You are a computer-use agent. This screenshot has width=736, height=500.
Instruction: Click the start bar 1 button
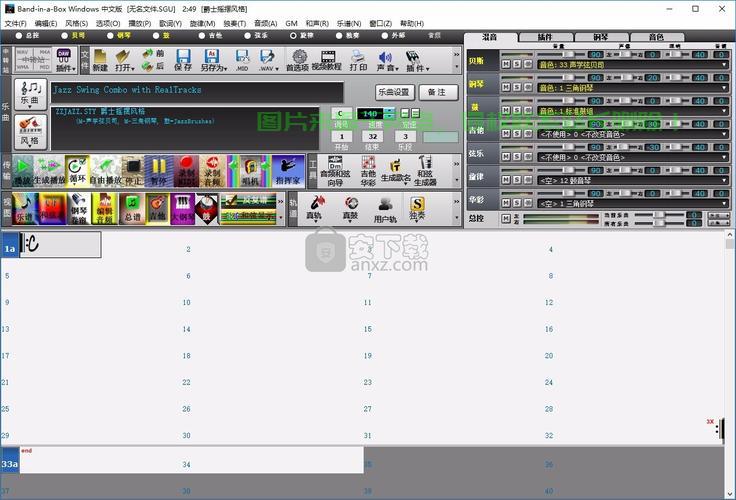(x=341, y=136)
